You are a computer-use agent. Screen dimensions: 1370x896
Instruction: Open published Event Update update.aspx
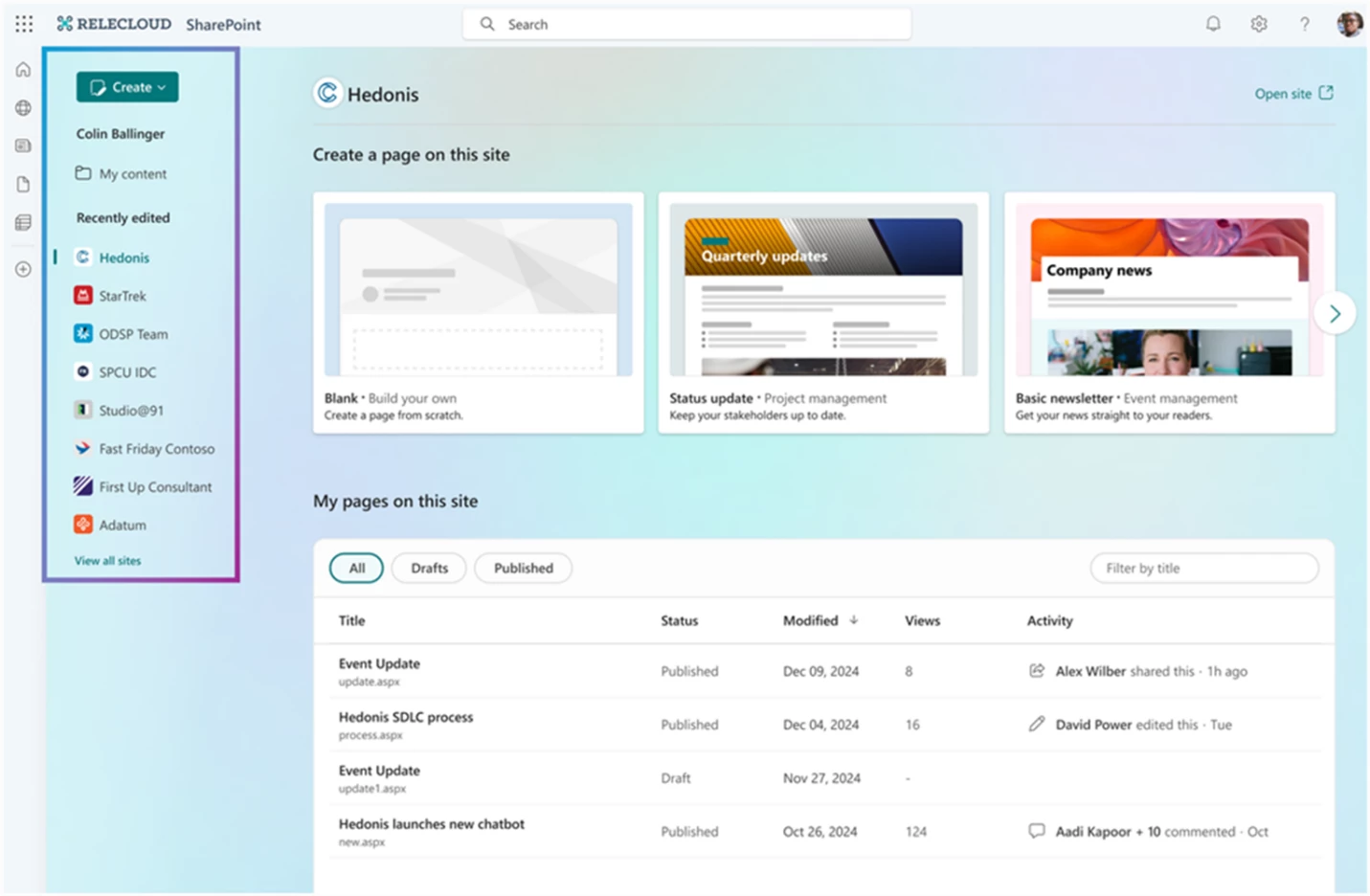tap(379, 663)
